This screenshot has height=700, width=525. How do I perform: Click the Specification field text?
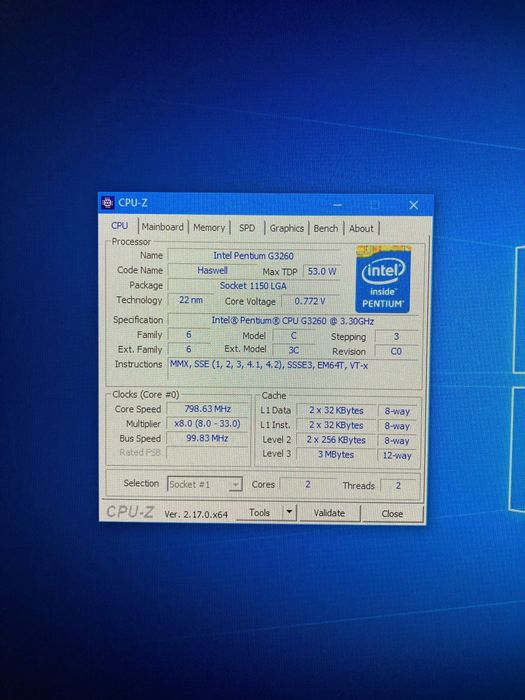coord(293,321)
